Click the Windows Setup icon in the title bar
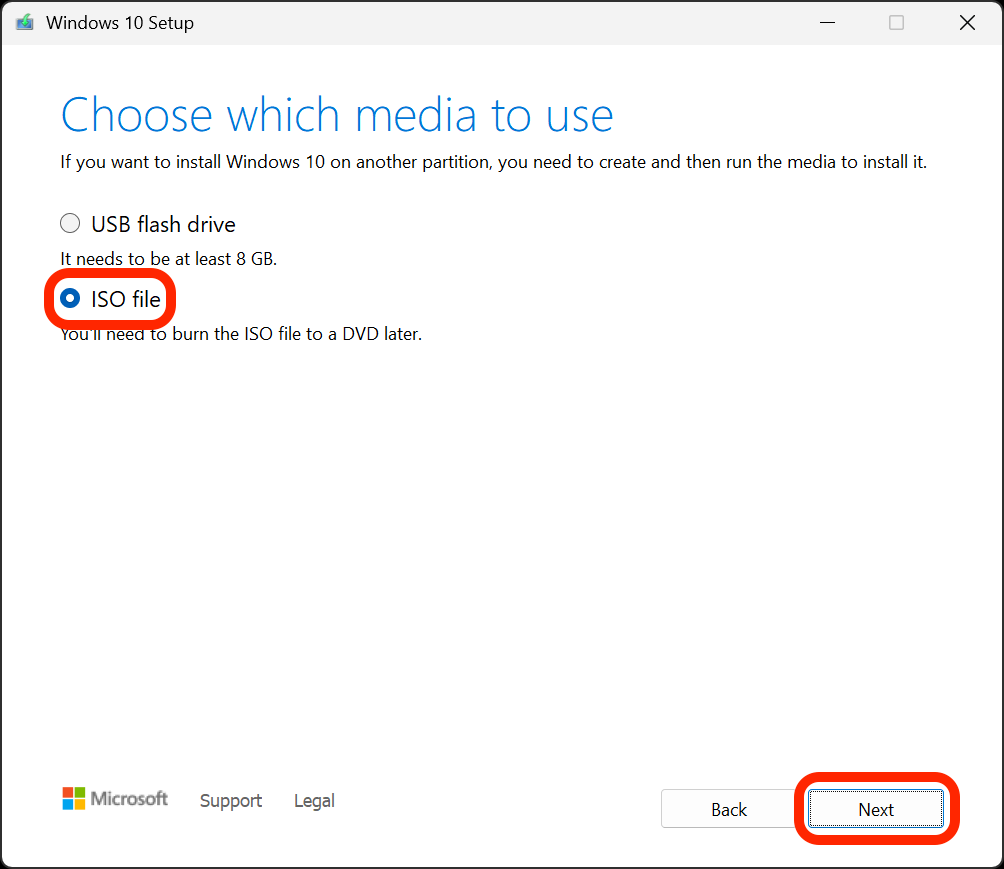 (23, 22)
